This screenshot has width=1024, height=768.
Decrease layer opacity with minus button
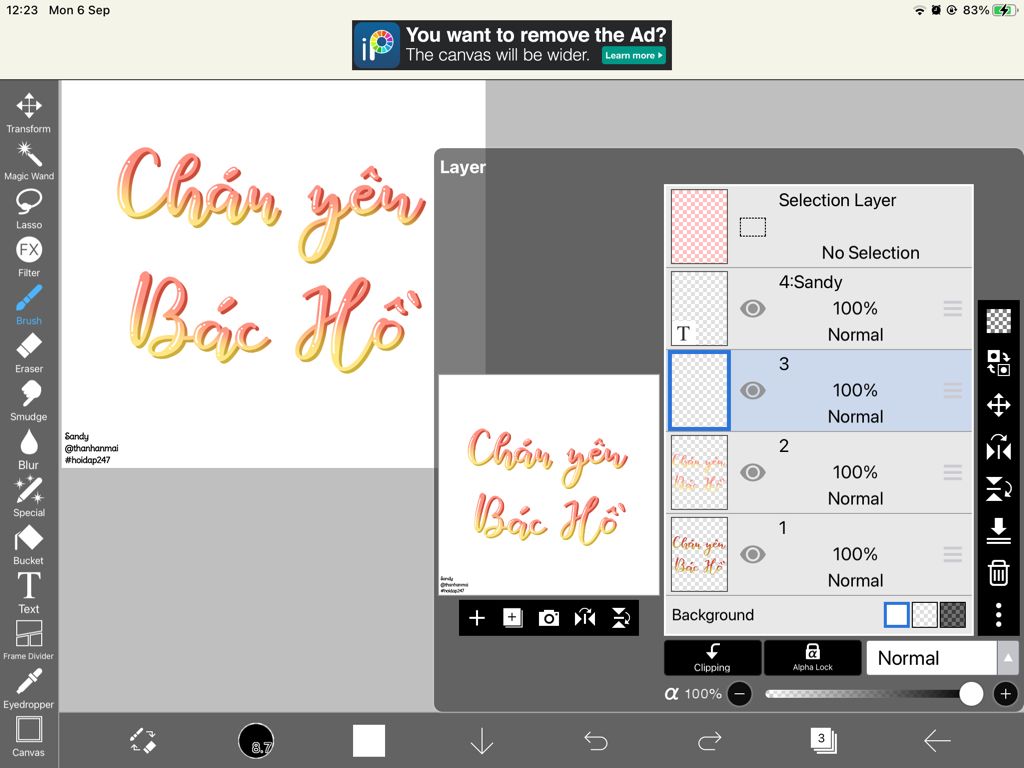tap(739, 694)
